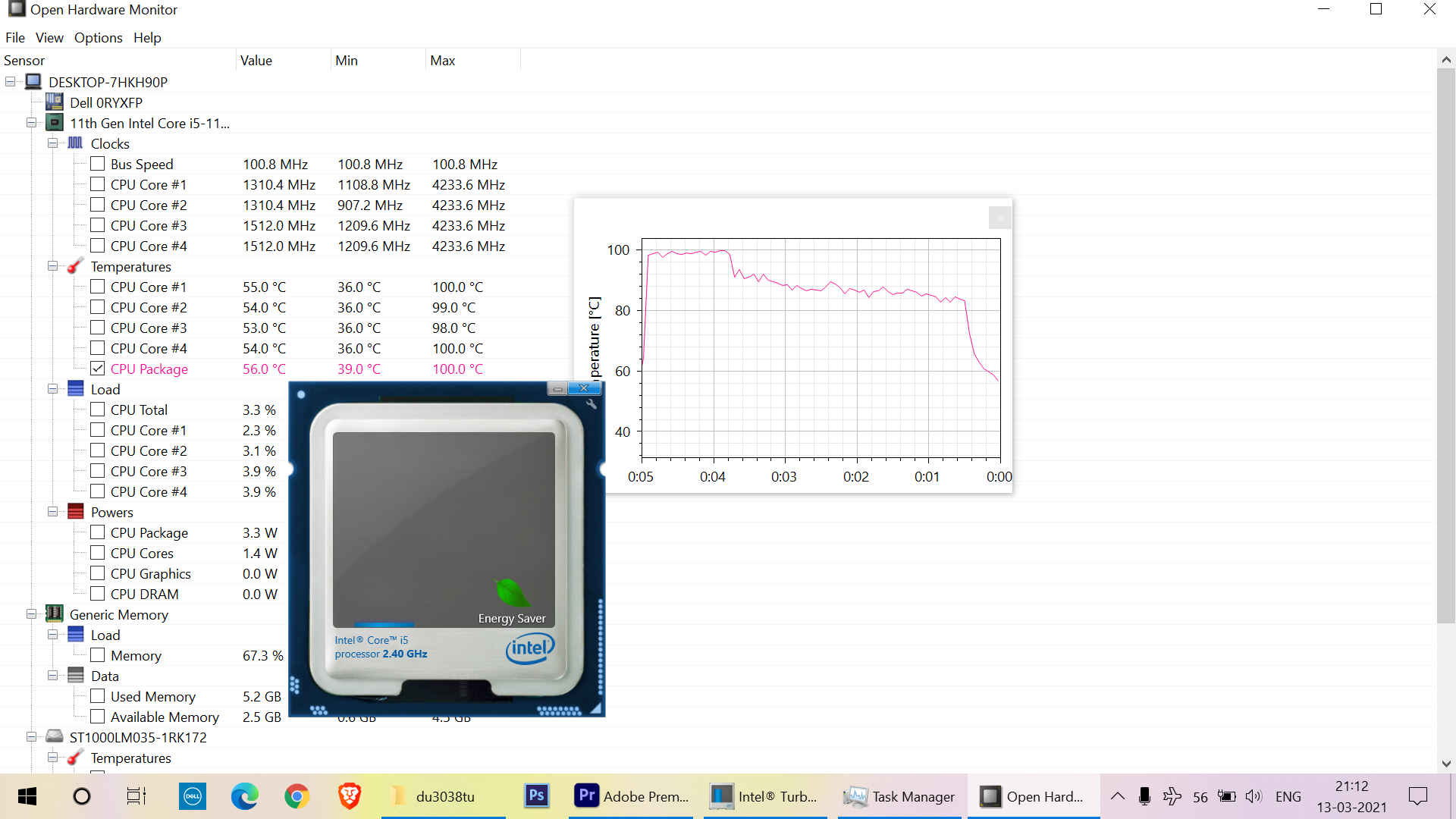Click the volume speaker tray icon
This screenshot has height=819, width=1456.
pos(1254,796)
